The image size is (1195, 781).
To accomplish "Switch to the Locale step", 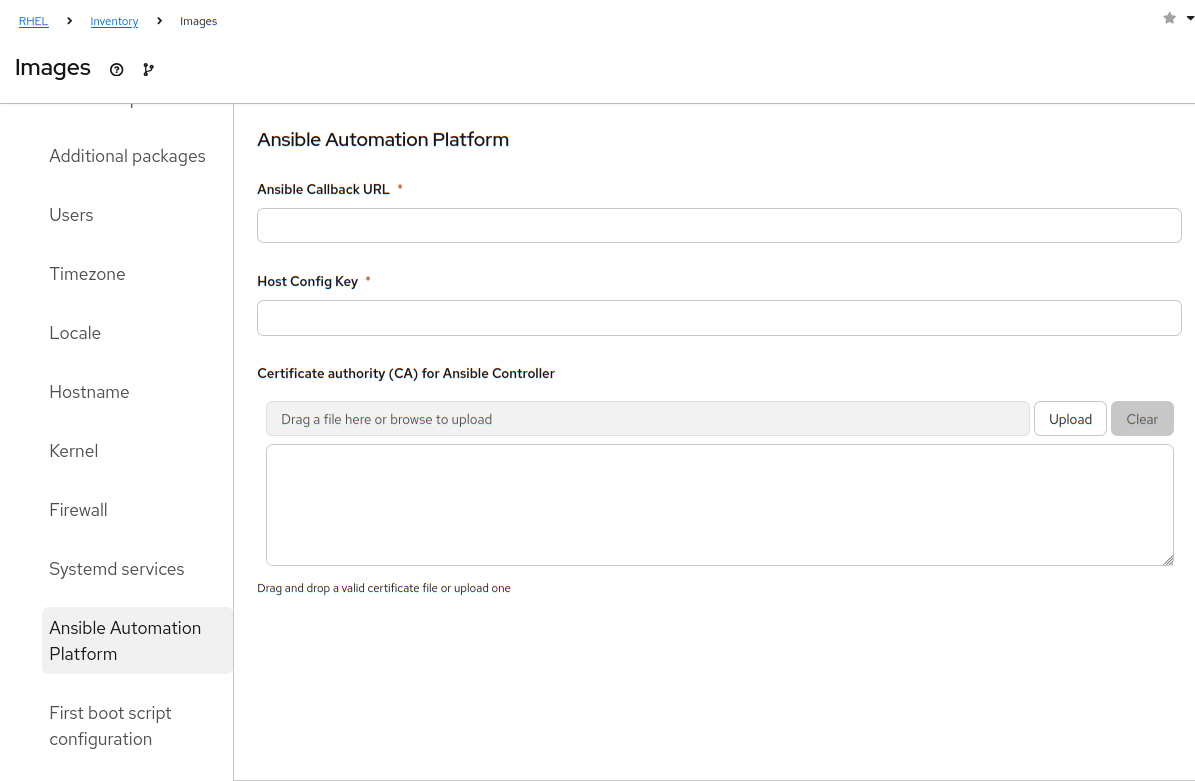I will [x=75, y=333].
